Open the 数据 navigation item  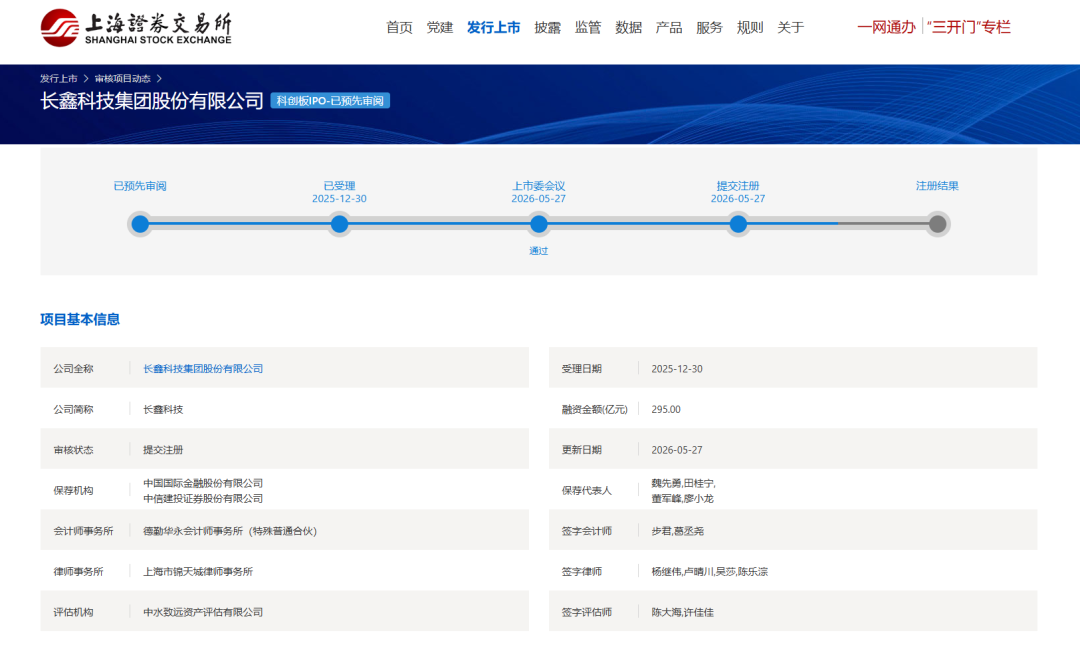pyautogui.click(x=628, y=28)
